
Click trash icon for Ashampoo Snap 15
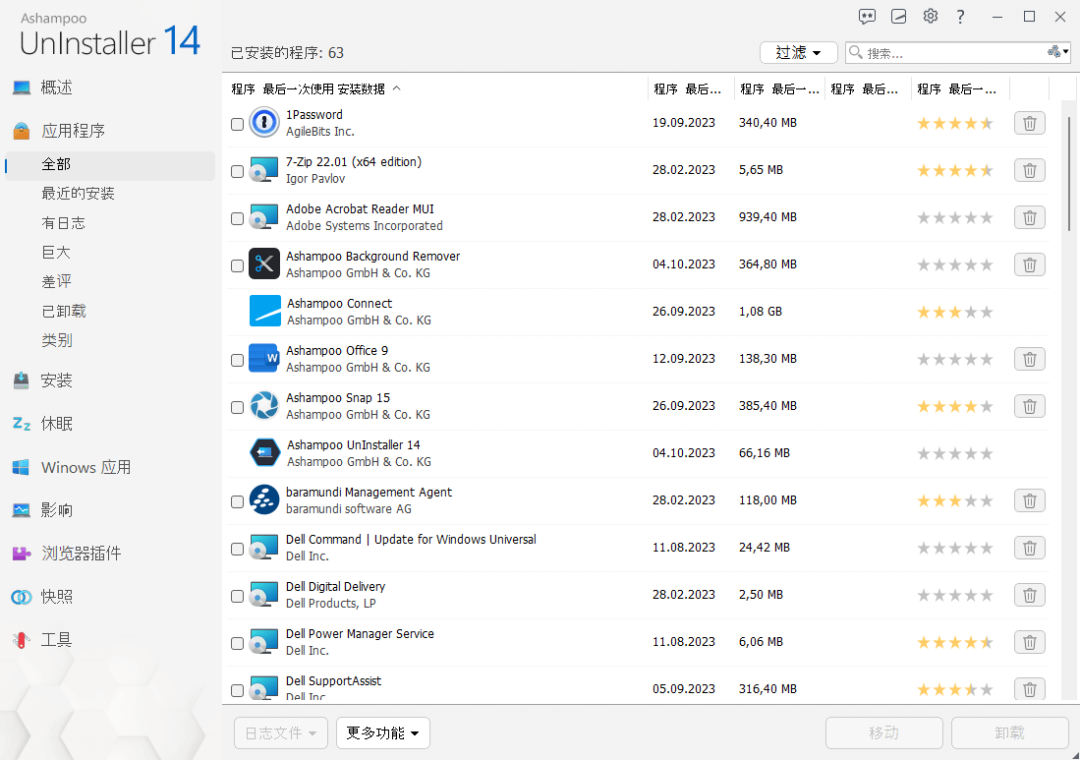click(x=1030, y=407)
